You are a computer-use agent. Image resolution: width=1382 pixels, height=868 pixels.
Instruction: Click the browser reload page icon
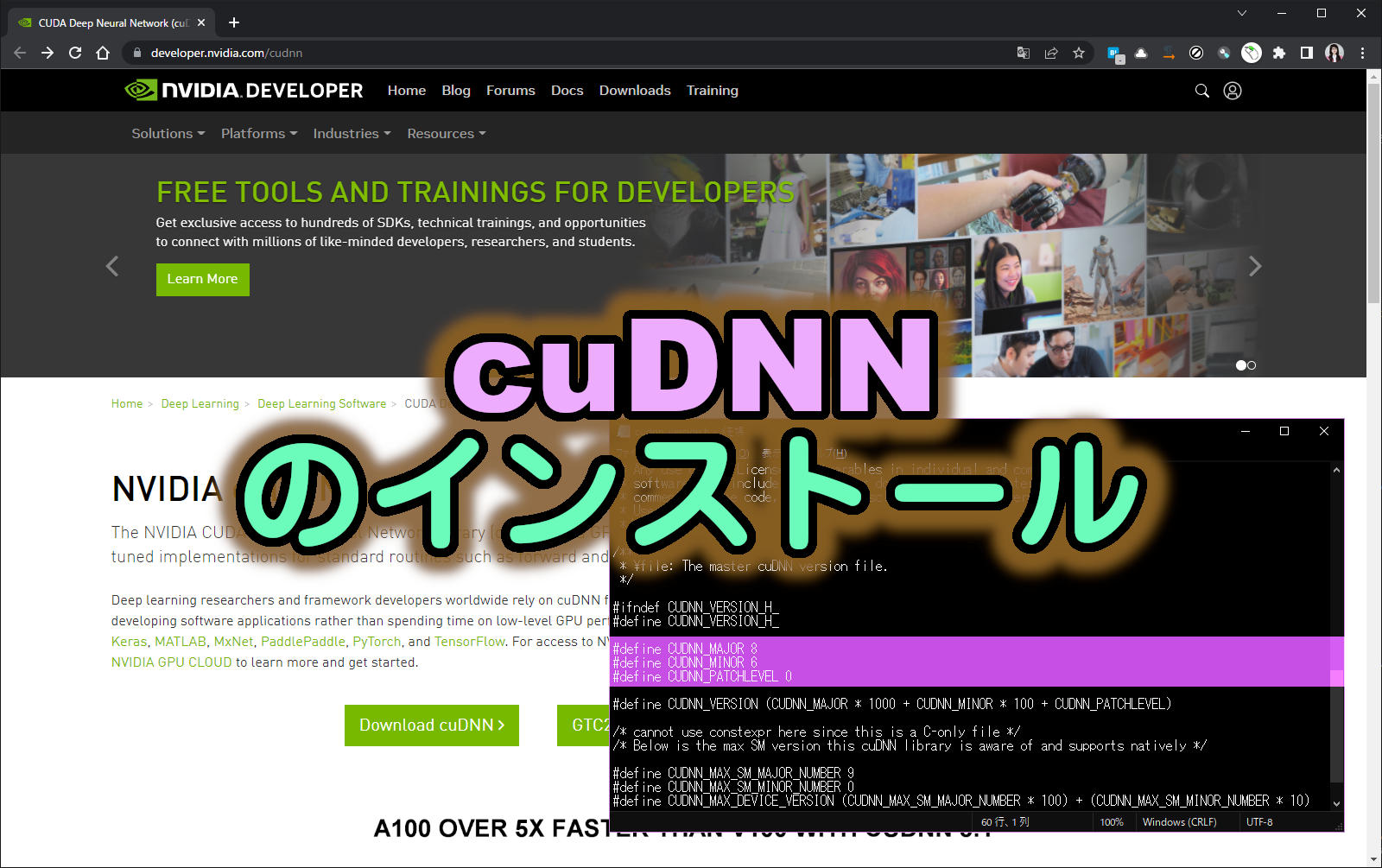pyautogui.click(x=75, y=53)
